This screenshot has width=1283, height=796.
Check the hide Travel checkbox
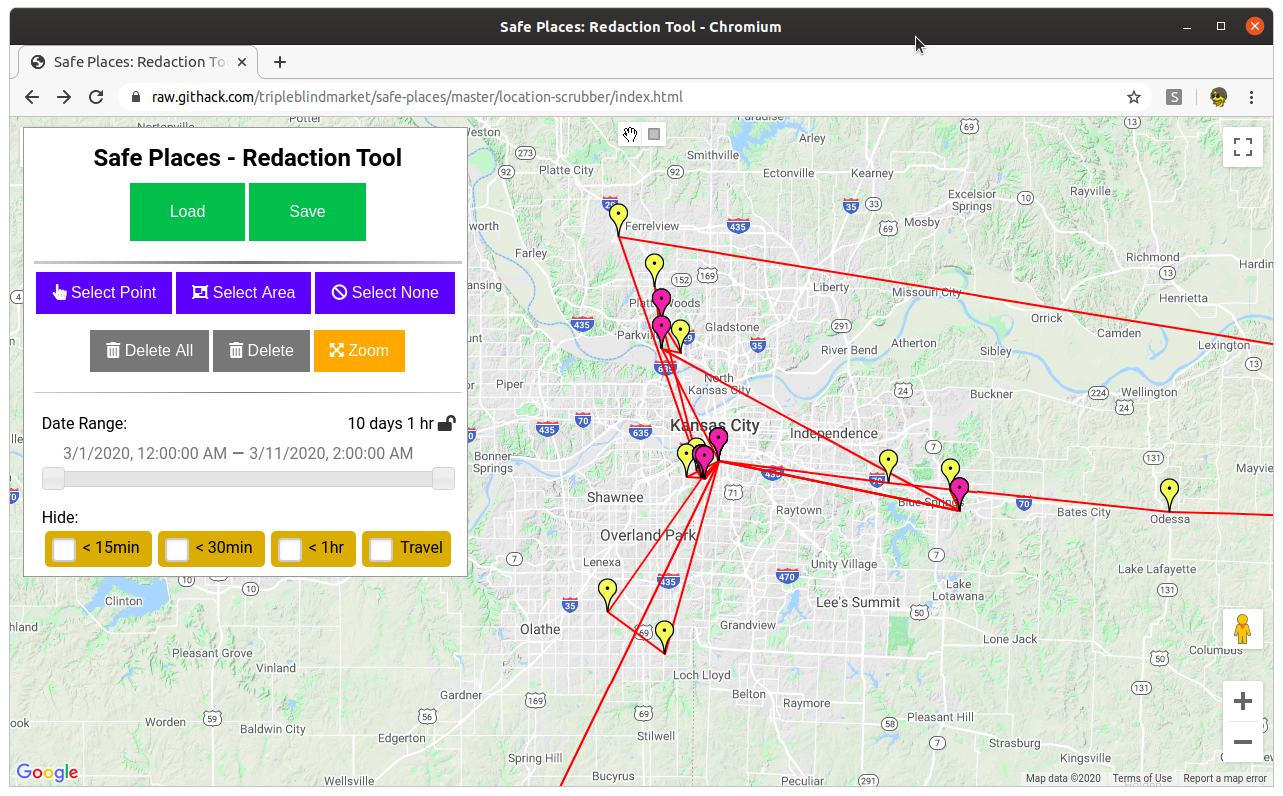click(381, 549)
